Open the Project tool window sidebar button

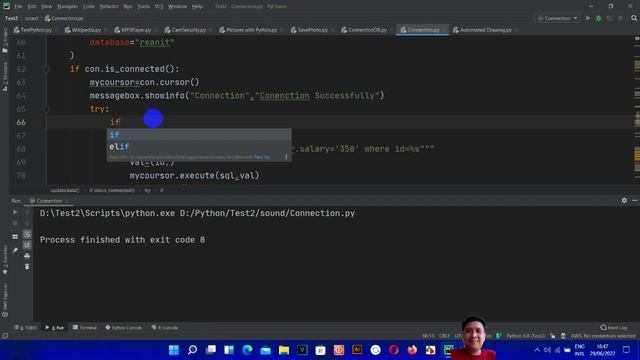point(5,41)
